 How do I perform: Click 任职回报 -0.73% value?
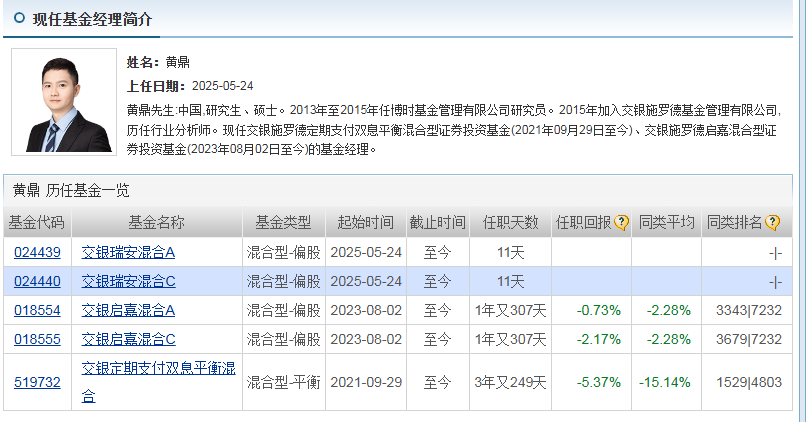click(x=598, y=310)
